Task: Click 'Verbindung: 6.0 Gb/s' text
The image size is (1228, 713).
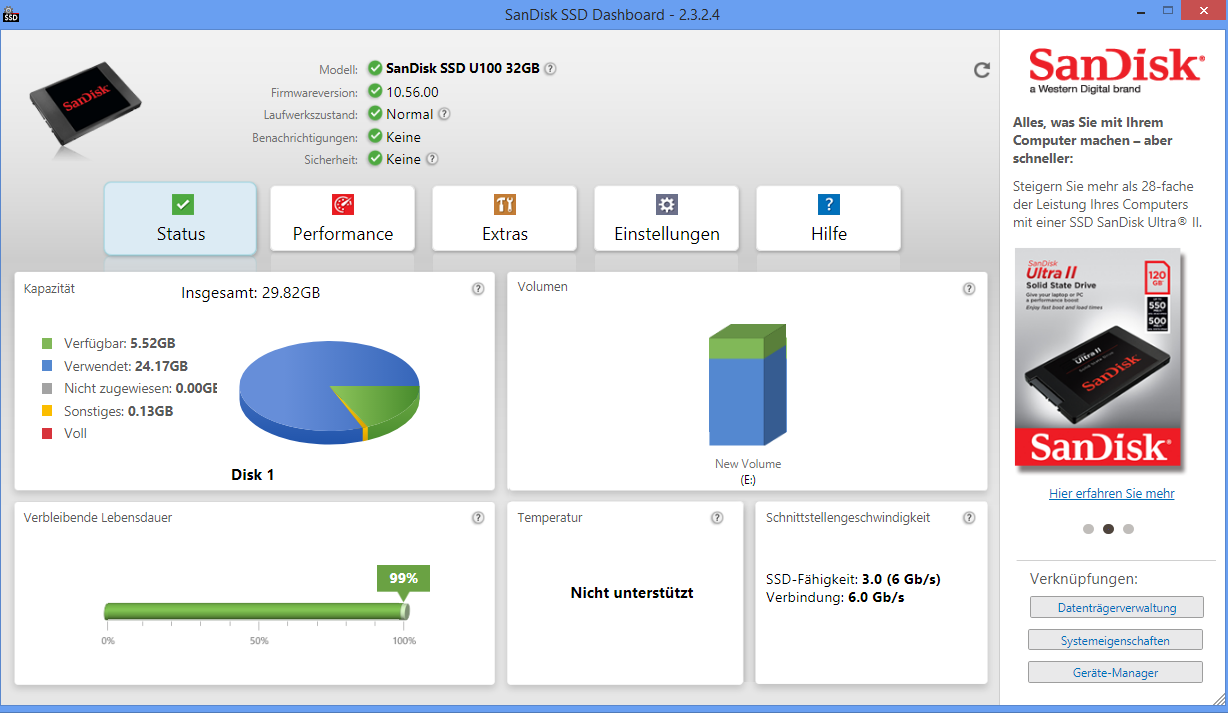Action: (835, 597)
